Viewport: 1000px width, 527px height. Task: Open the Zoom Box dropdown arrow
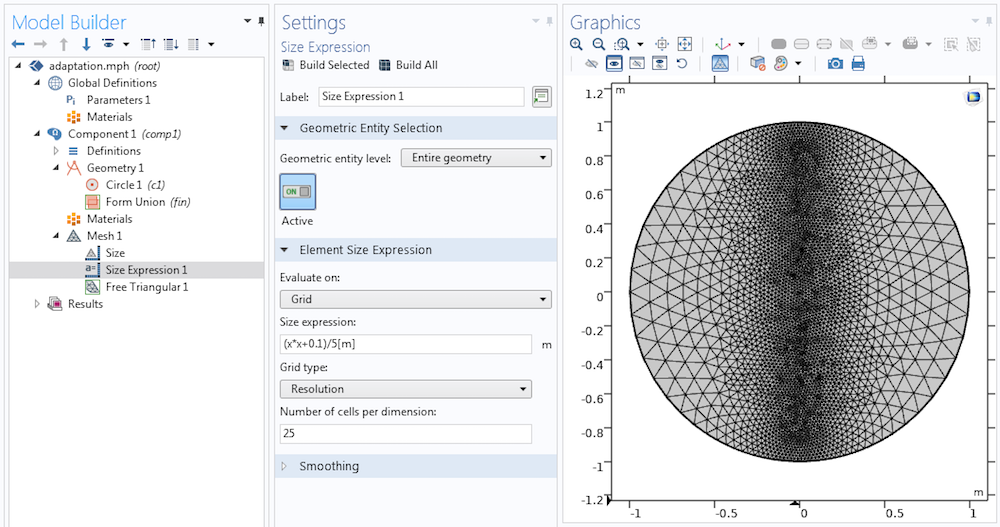pos(640,45)
